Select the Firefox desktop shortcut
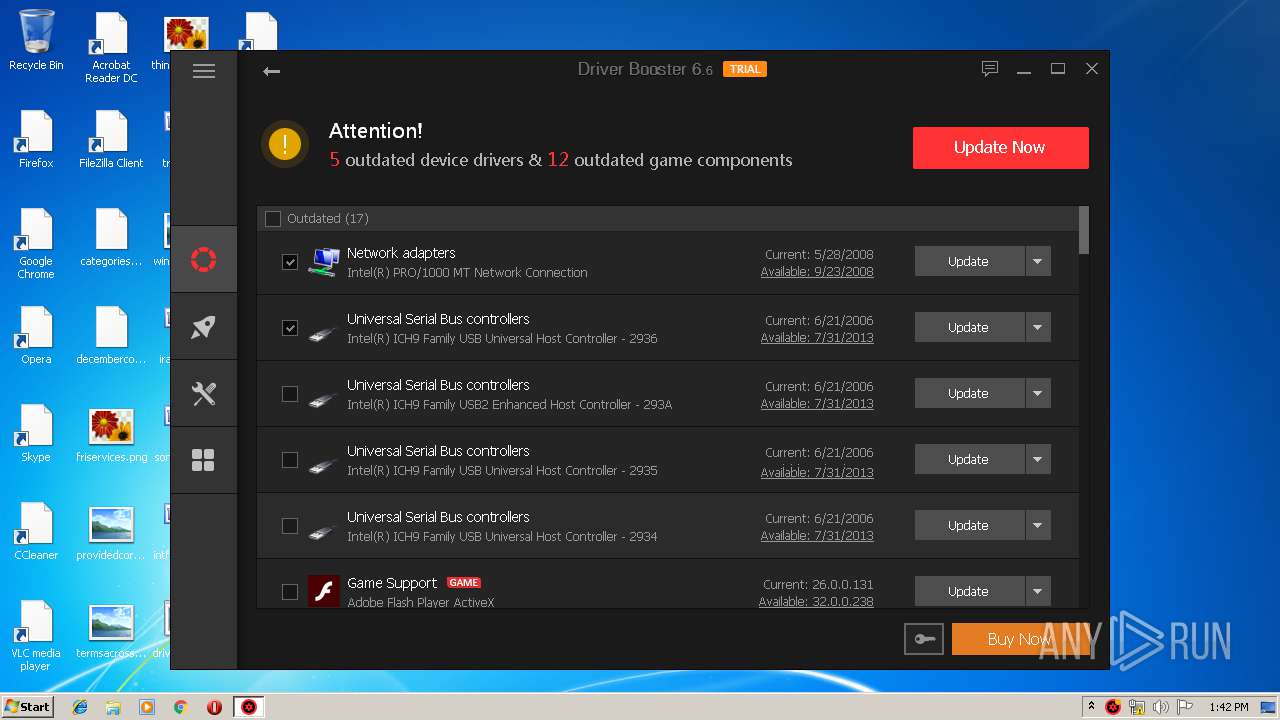Screen dimensions: 1280x720 click(x=36, y=139)
